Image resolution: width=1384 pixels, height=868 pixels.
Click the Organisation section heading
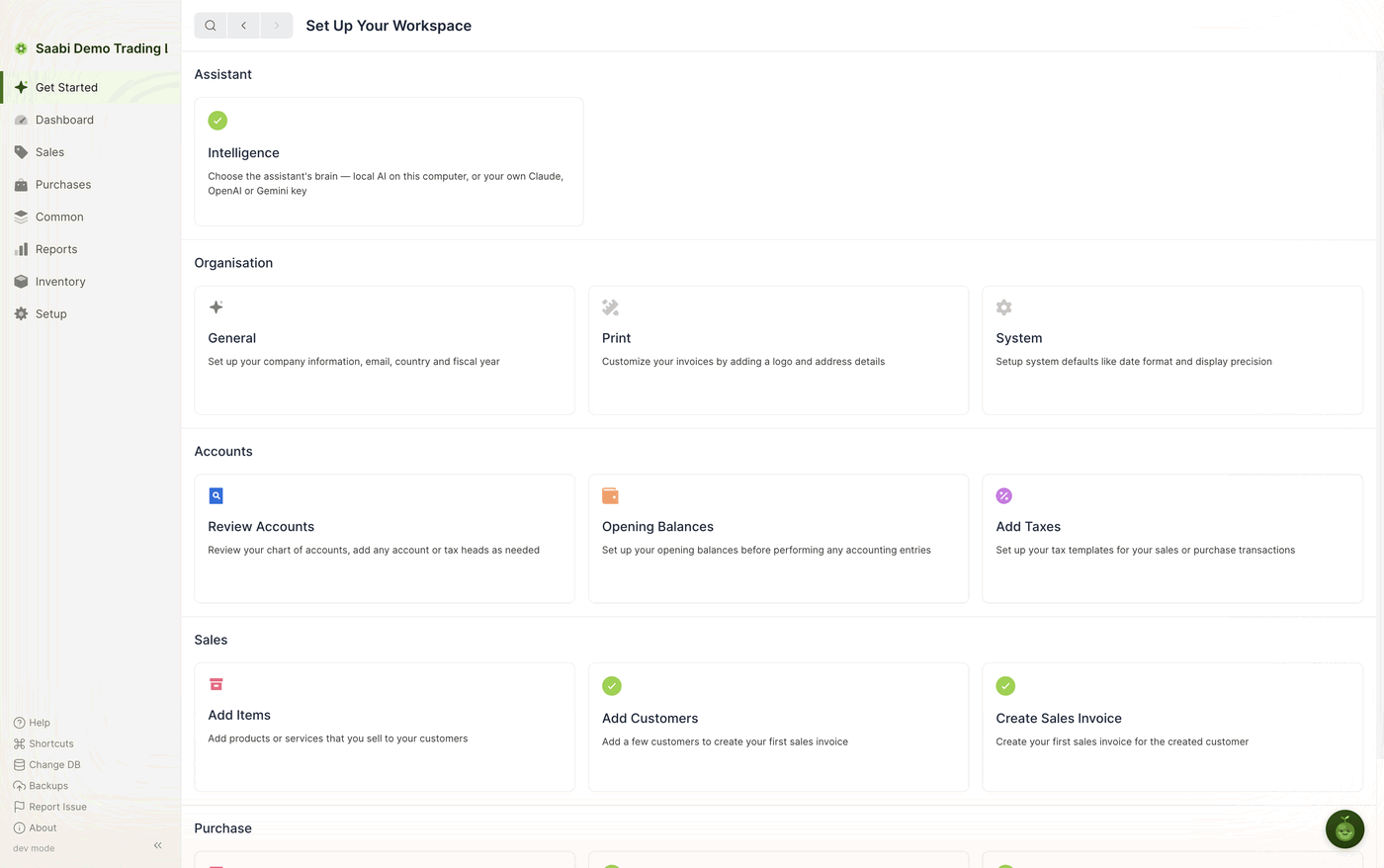pos(233,263)
